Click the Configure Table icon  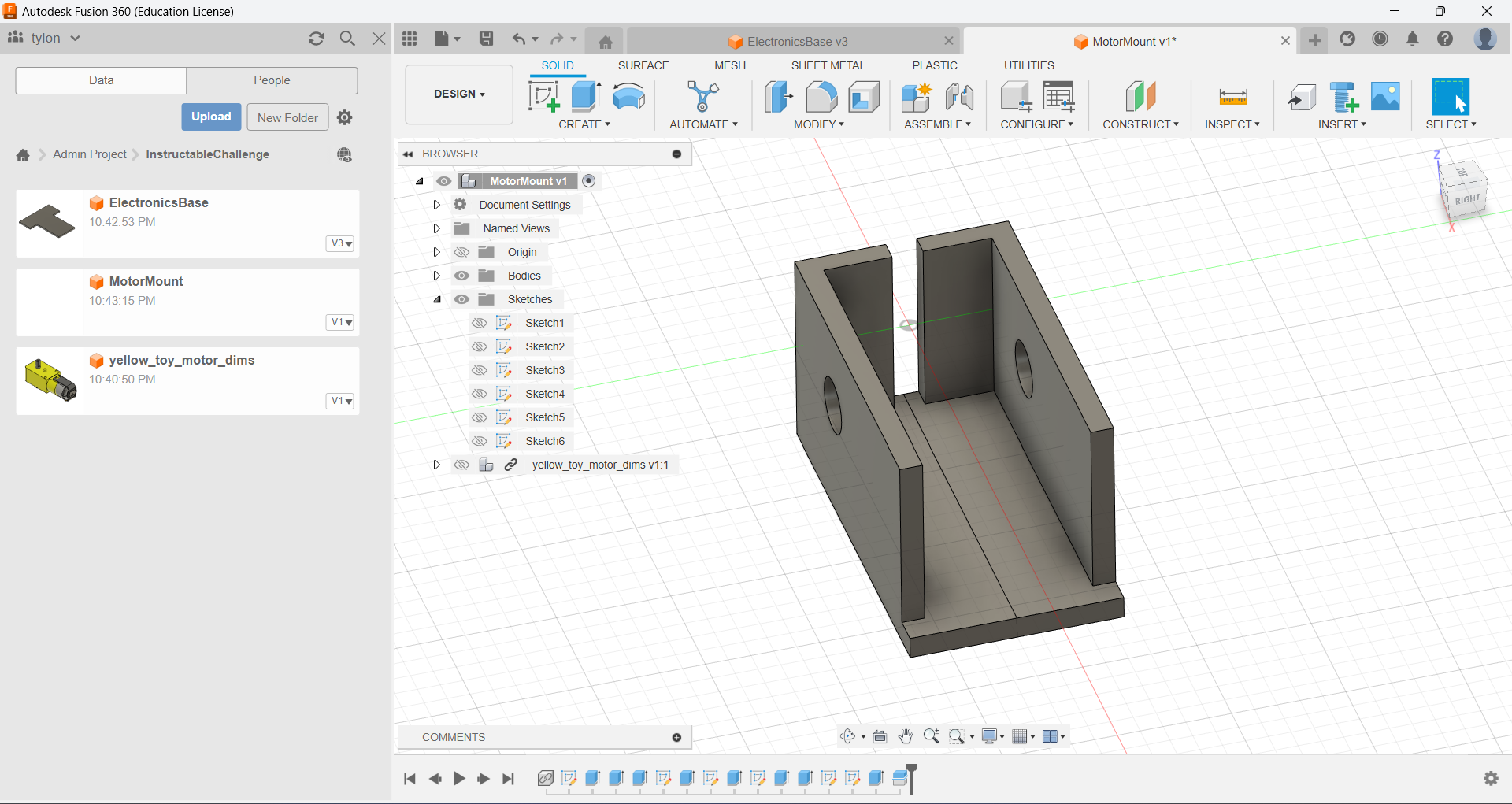[x=1059, y=97]
